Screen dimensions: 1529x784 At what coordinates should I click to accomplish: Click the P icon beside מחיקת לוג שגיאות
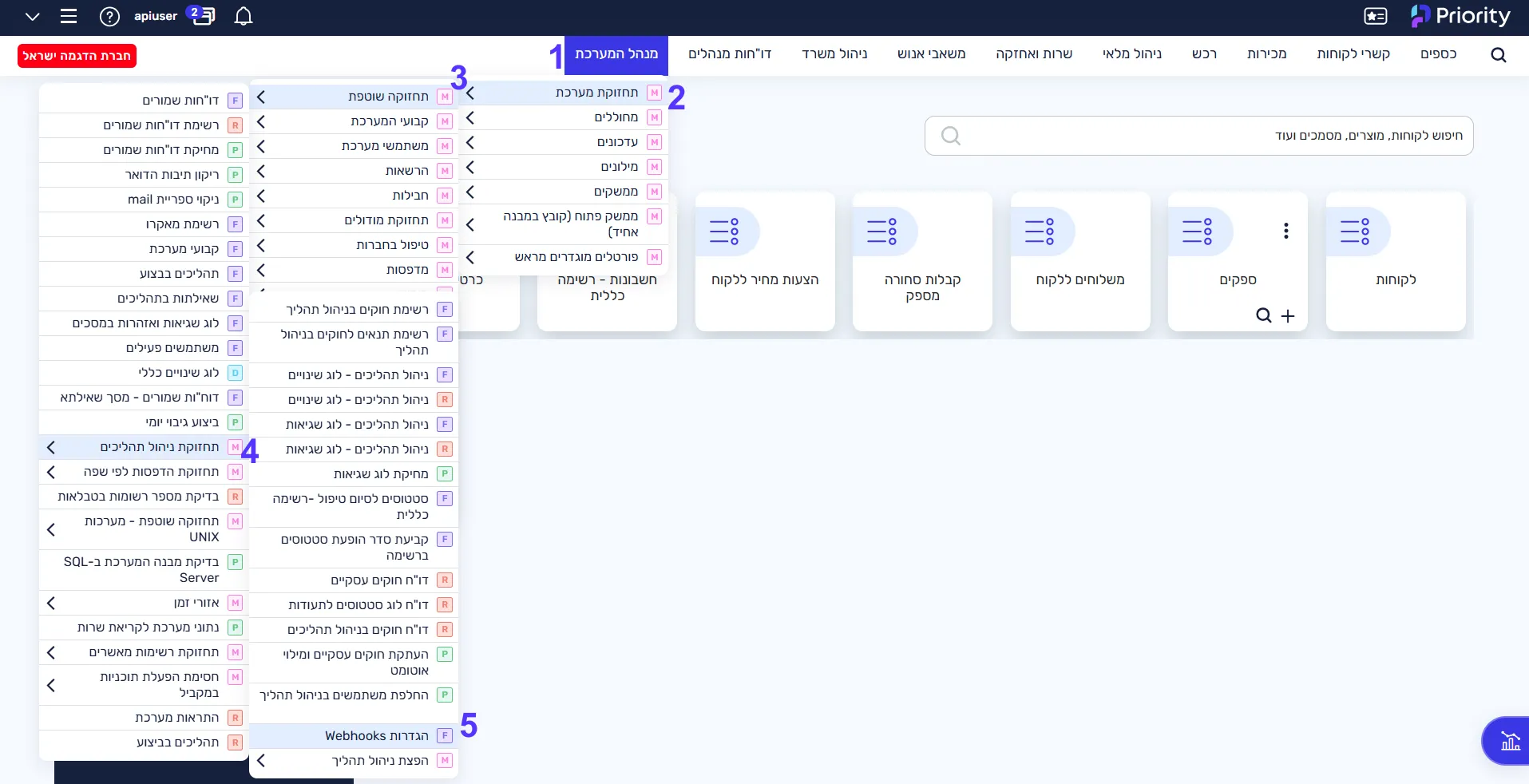coord(445,474)
